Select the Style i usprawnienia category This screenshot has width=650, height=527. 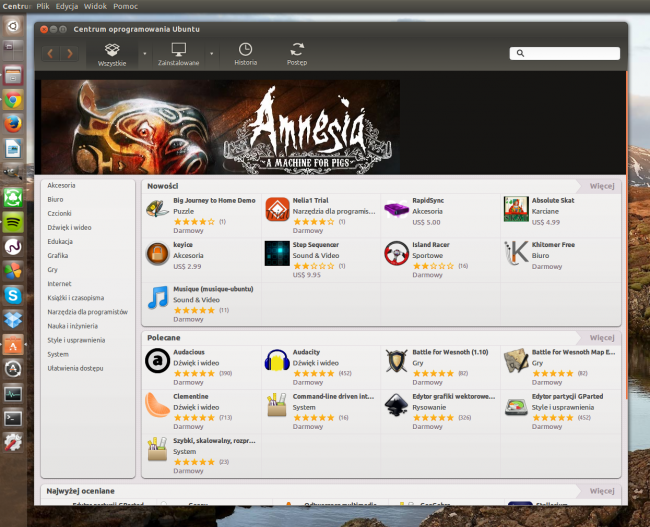point(76,340)
